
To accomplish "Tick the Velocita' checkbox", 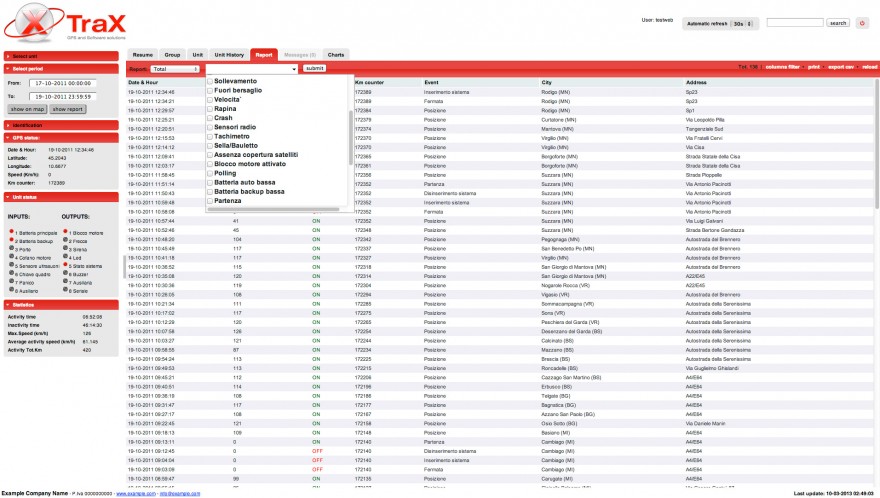I will pos(210,100).
